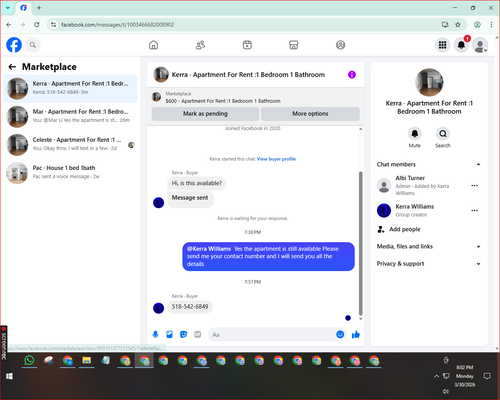500x400 pixels.
Task: Click the browser back arrow
Action: pos(9,25)
